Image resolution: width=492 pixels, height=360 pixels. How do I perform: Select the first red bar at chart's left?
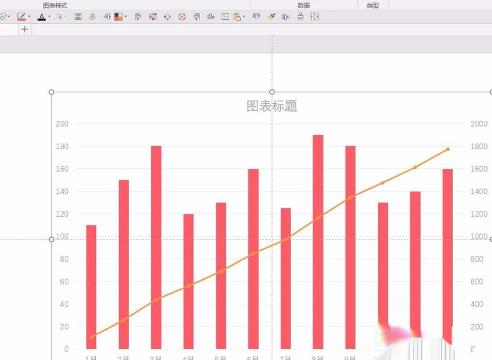pyautogui.click(x=91, y=287)
